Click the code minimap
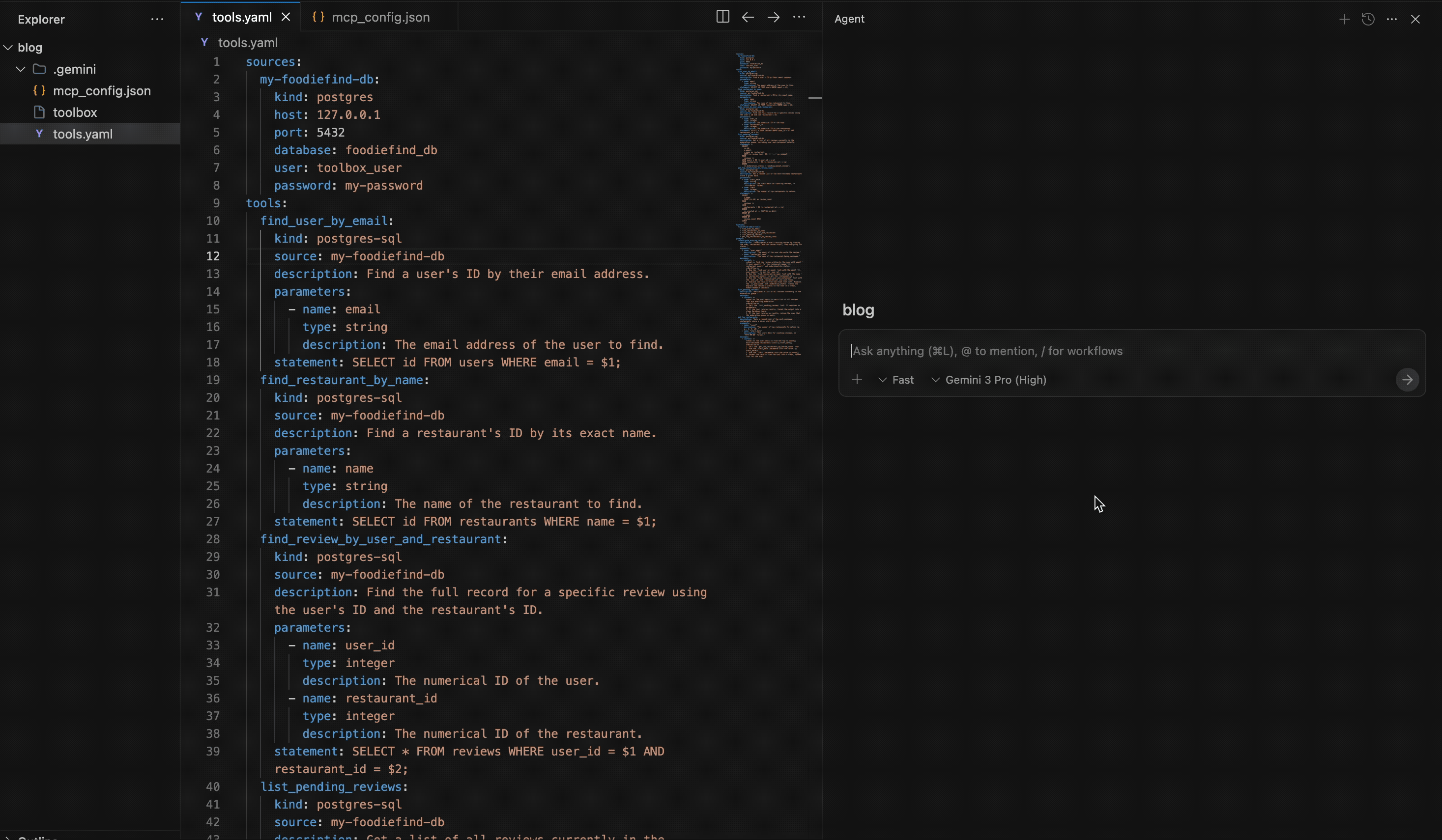The image size is (1442, 840). coord(770,205)
